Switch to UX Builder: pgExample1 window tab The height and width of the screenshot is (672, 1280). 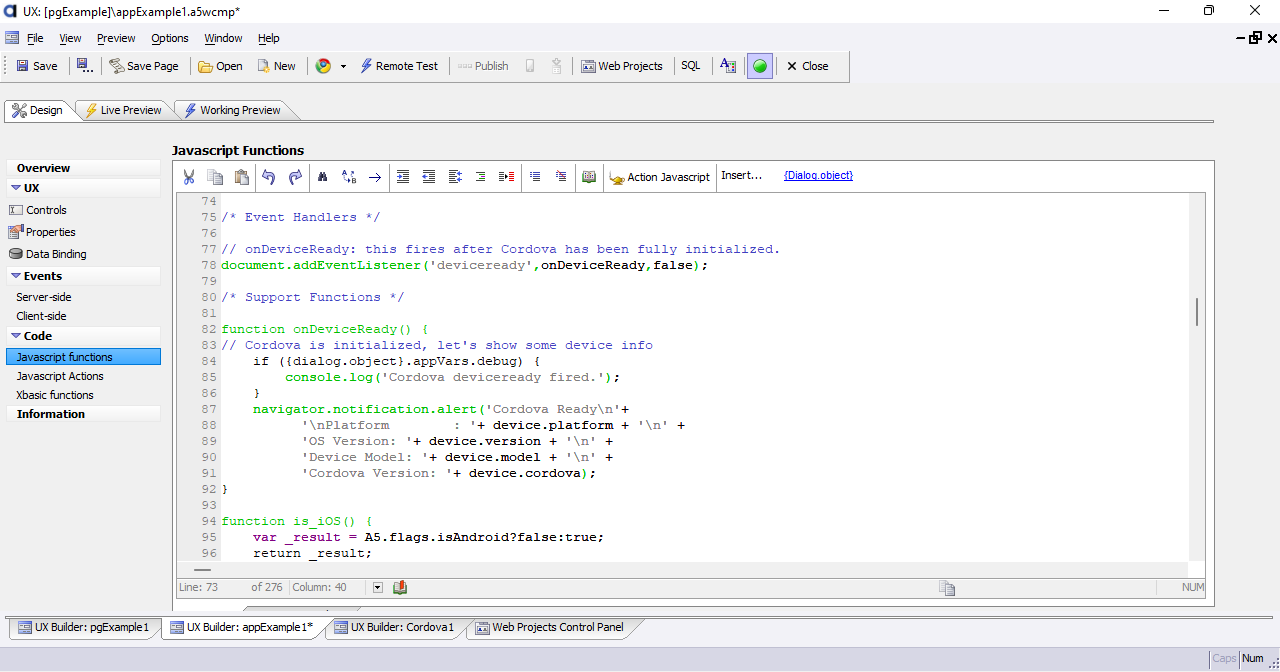pyautogui.click(x=83, y=628)
